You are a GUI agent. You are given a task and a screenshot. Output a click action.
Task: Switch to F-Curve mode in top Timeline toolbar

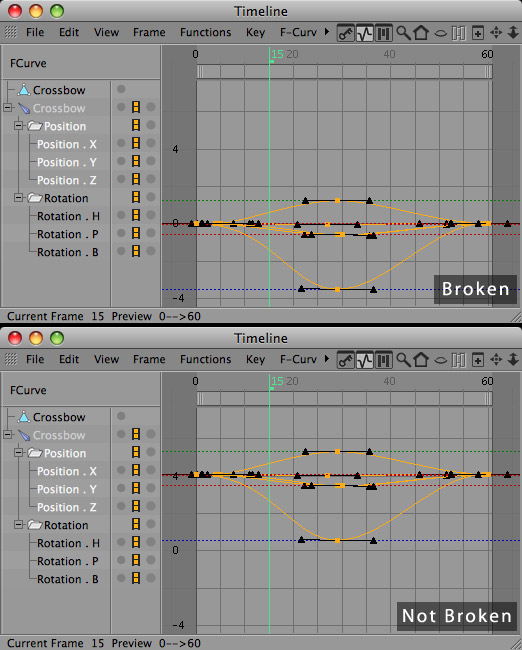(x=364, y=33)
